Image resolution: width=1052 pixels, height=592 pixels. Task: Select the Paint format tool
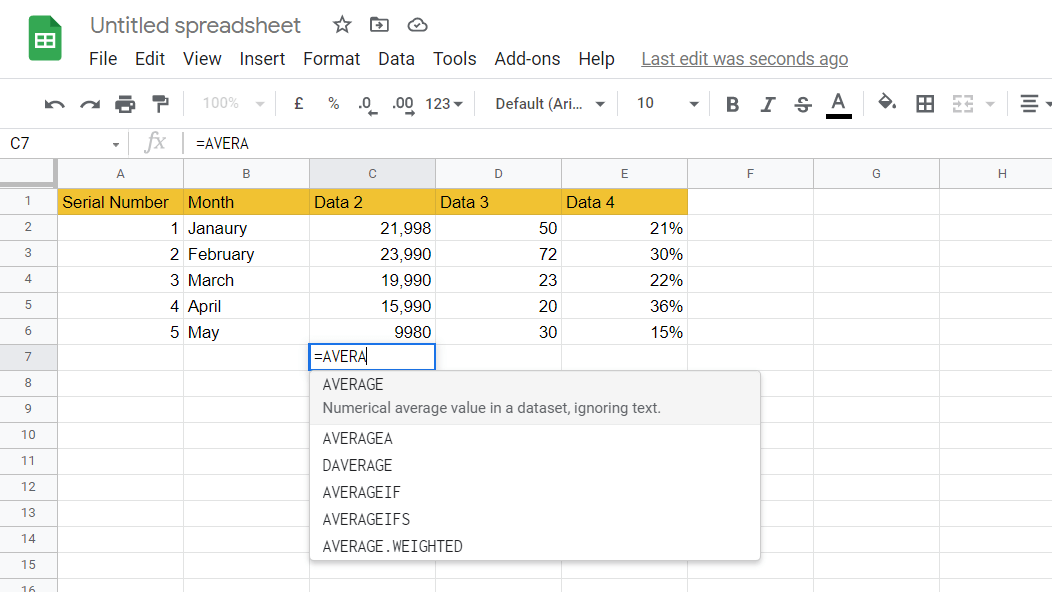point(160,104)
